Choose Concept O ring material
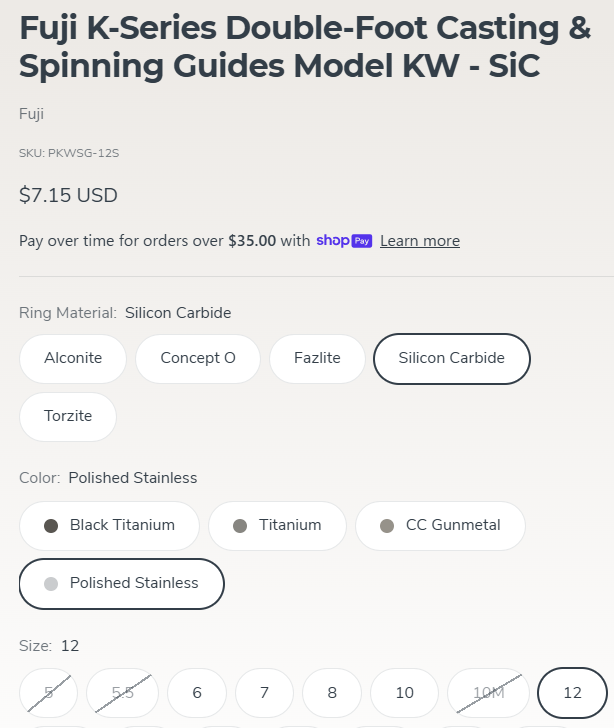Viewport: 614px width, 728px height. (x=198, y=358)
